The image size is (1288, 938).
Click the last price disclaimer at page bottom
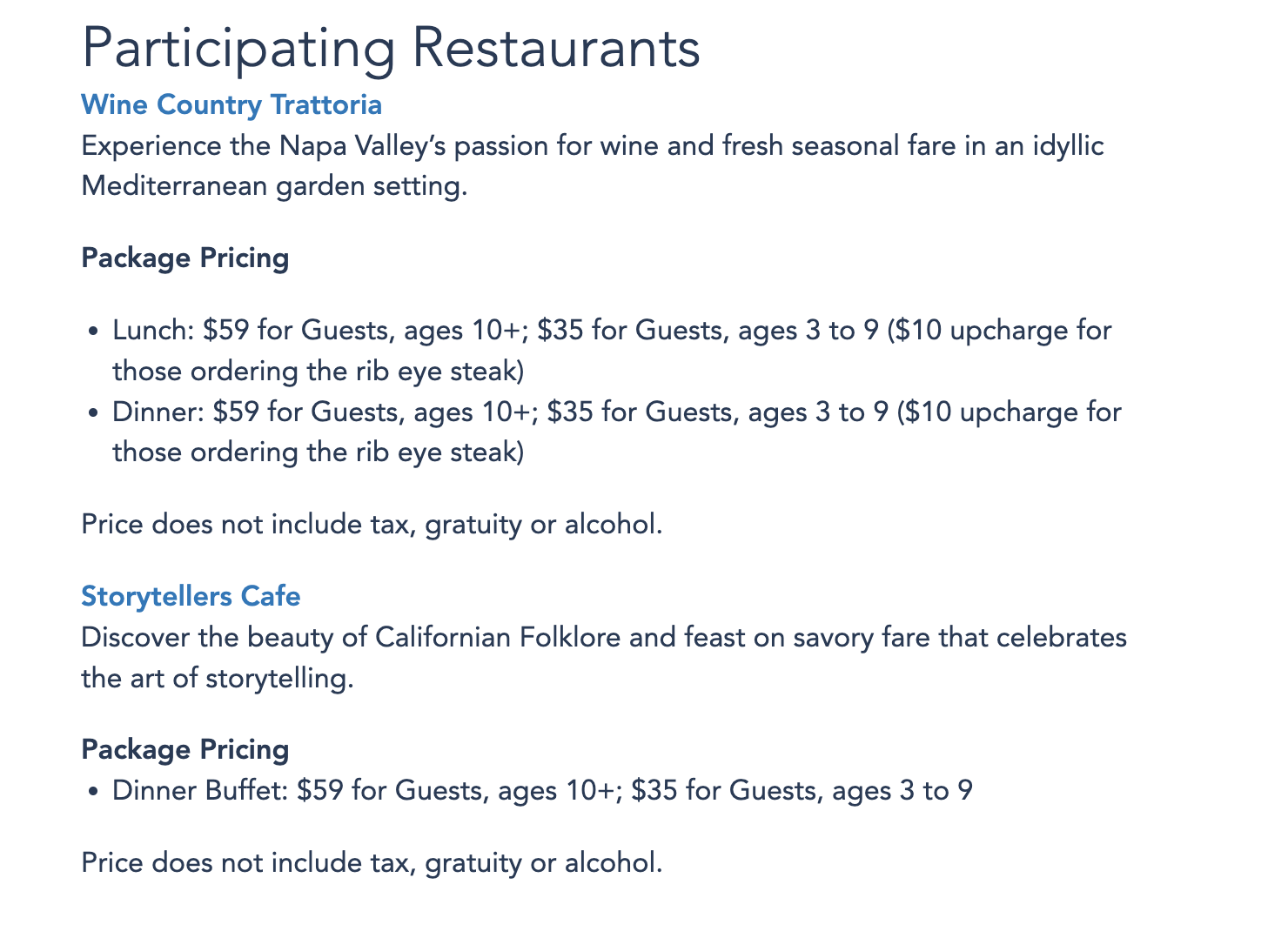coord(372,862)
